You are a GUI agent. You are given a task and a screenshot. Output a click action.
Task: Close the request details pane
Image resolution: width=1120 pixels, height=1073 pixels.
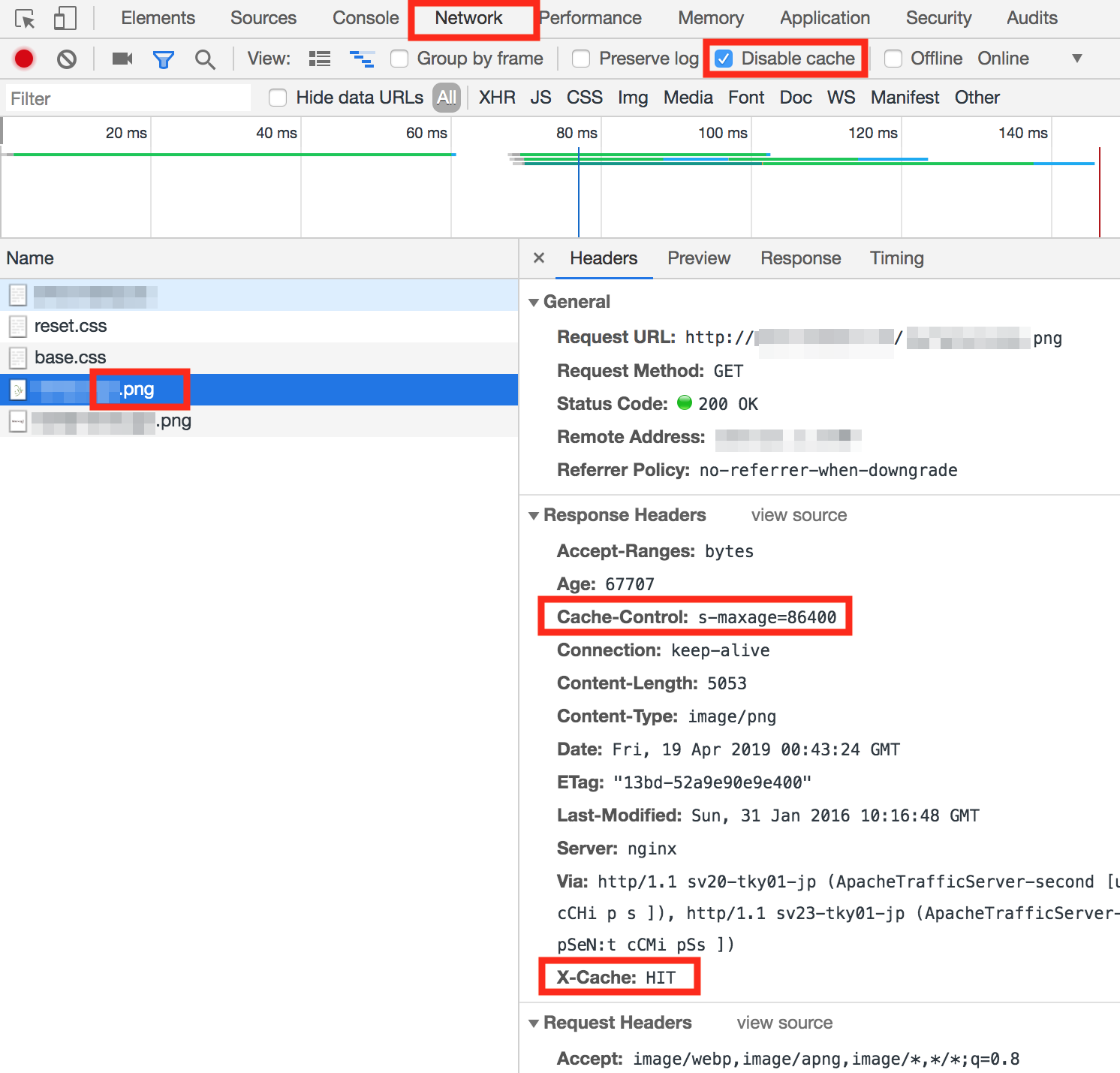point(538,258)
